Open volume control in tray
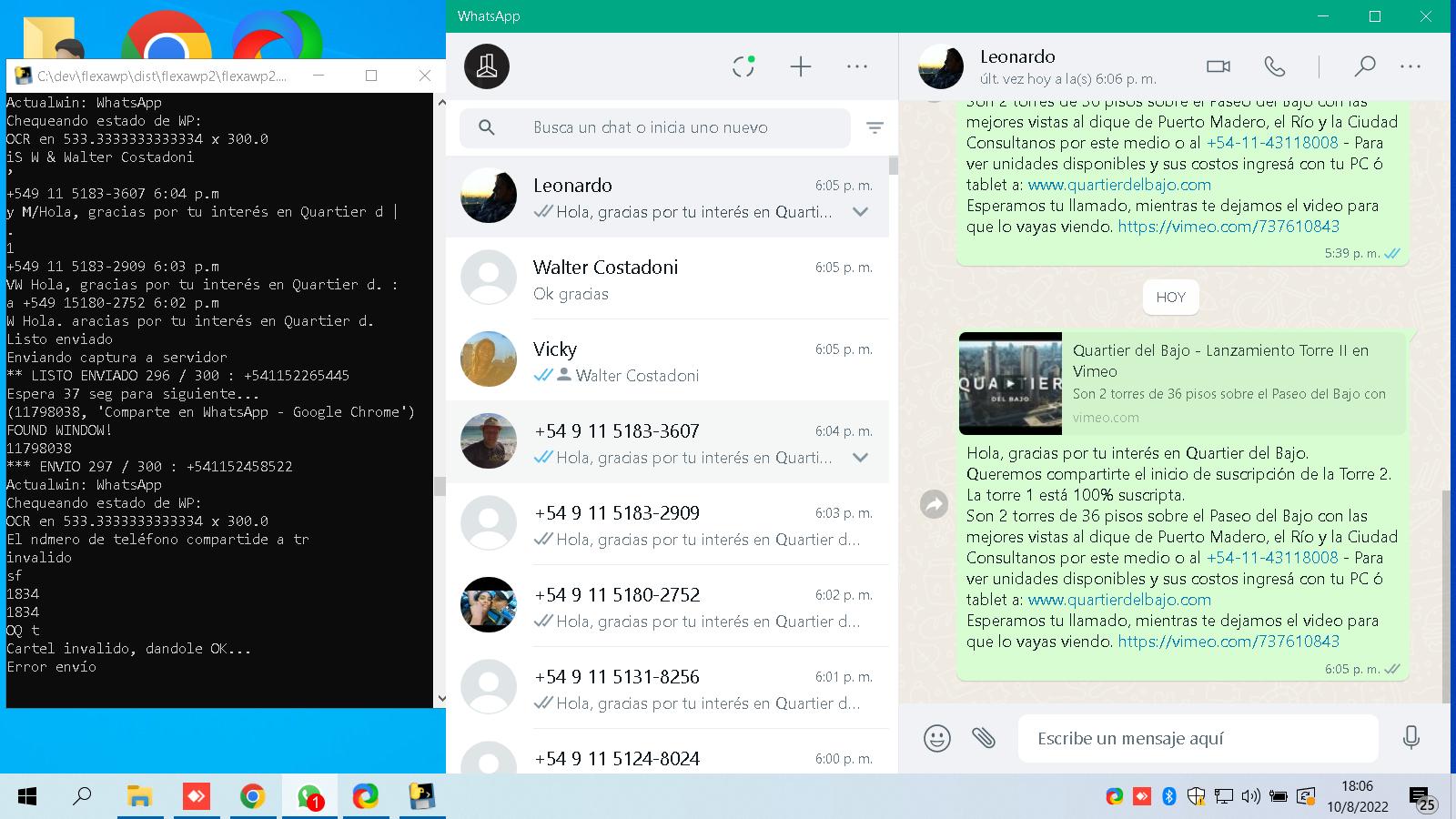 [1251, 797]
